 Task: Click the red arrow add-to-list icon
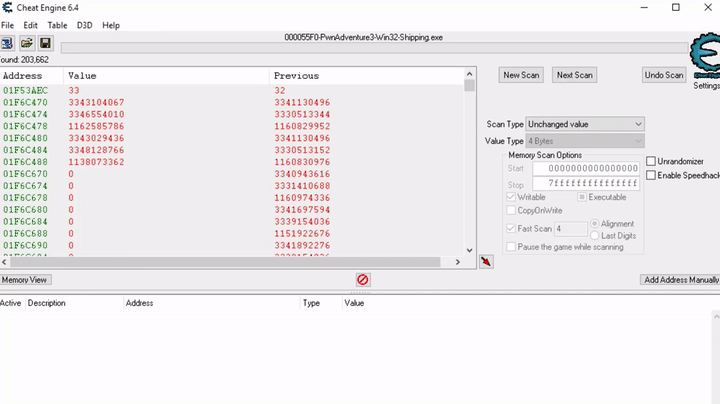tap(486, 262)
